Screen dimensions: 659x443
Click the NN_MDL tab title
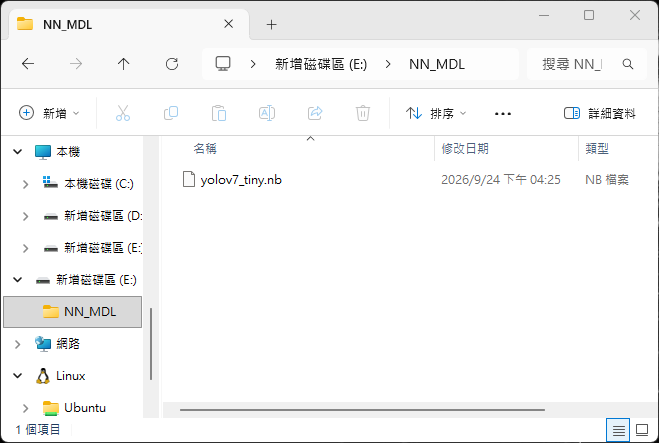(x=68, y=24)
